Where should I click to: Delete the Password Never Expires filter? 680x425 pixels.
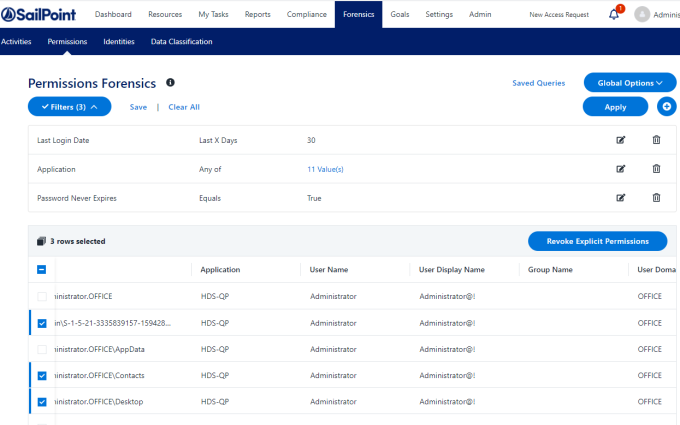656,198
